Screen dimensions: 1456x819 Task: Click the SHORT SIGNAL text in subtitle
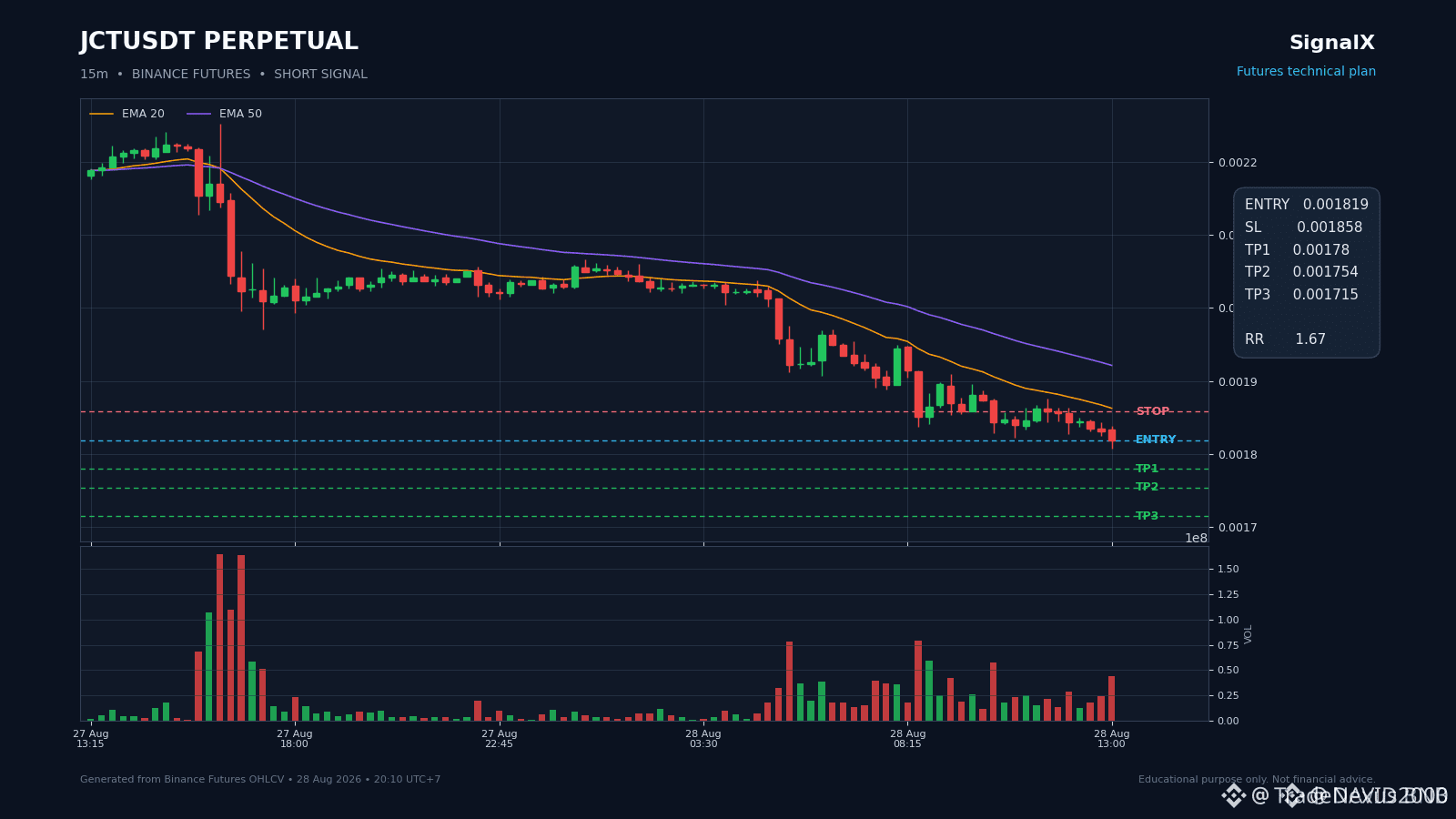click(320, 75)
